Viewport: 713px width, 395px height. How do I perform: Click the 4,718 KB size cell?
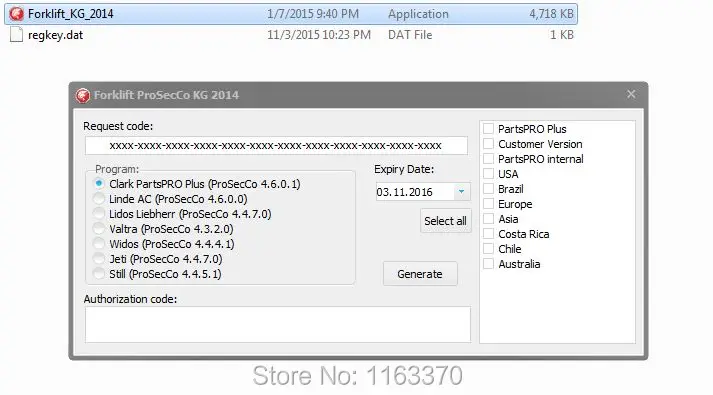(x=551, y=14)
